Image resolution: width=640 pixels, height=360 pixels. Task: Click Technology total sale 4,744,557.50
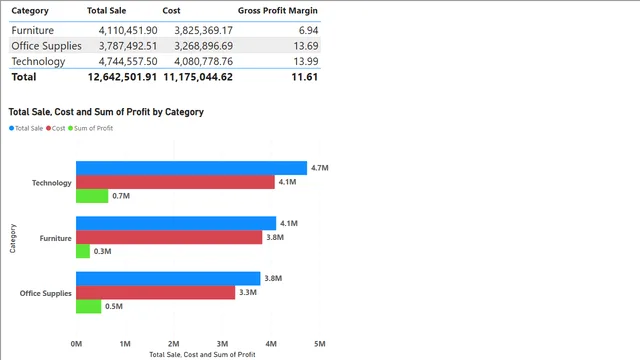(128, 61)
